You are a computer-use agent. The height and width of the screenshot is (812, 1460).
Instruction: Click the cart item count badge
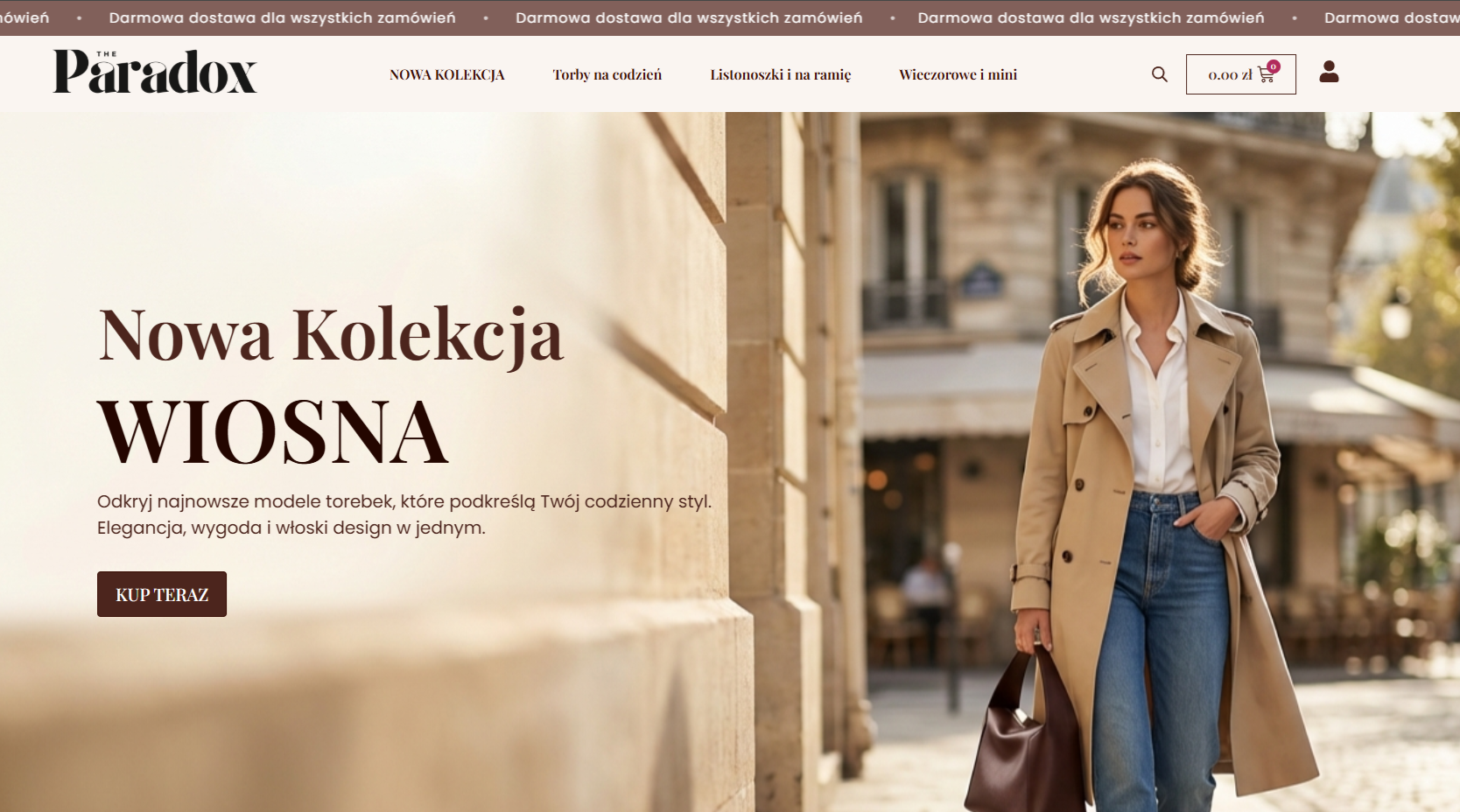tap(1274, 66)
